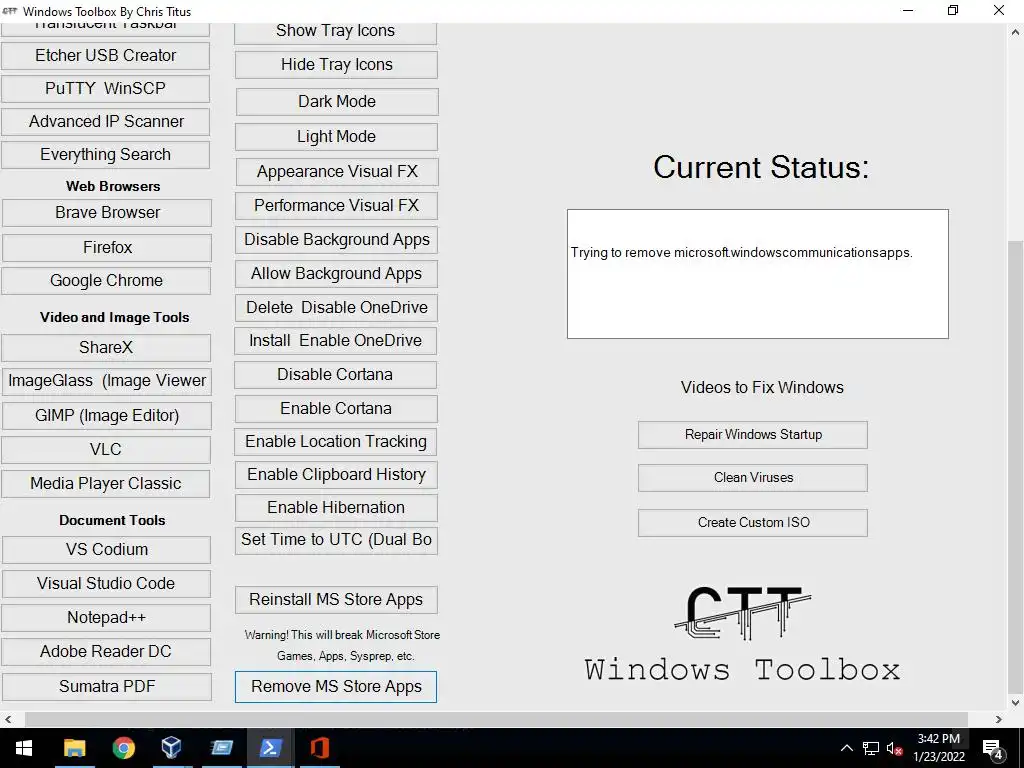Install VLC
The width and height of the screenshot is (1024, 768).
(x=106, y=450)
